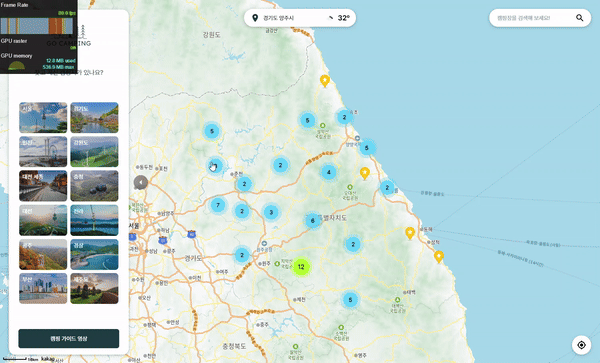The width and height of the screenshot is (600, 363).
Task: Select the 전라 cable car thumbnail
Action: tap(94, 220)
